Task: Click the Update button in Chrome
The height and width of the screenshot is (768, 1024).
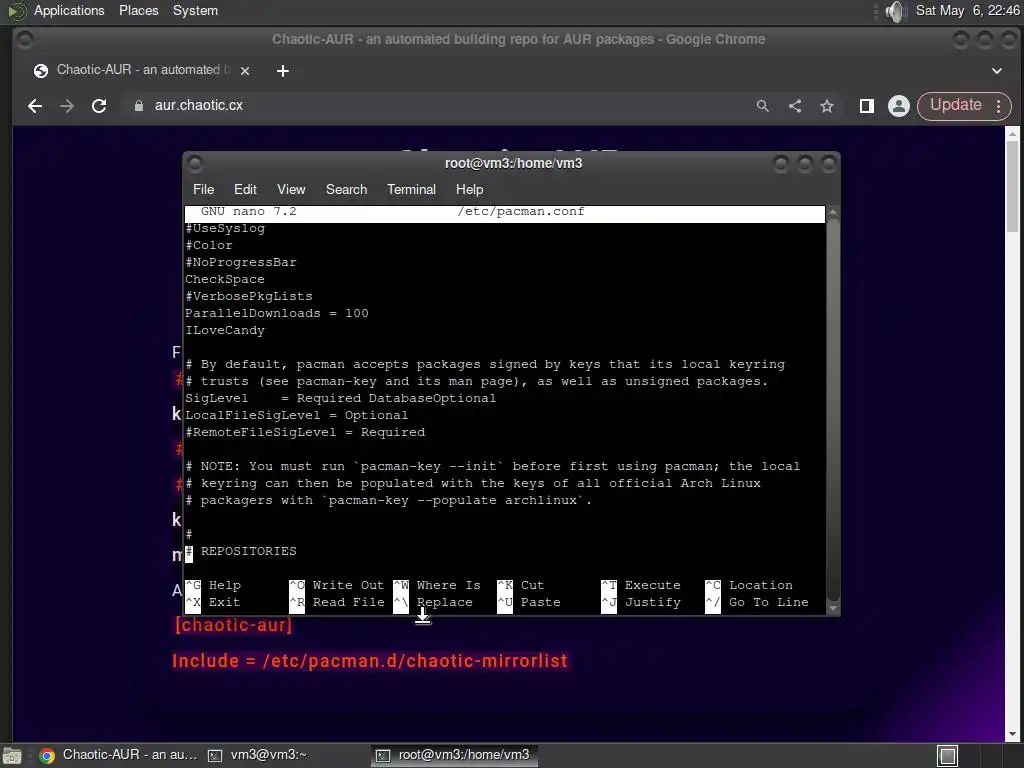Action: (955, 105)
